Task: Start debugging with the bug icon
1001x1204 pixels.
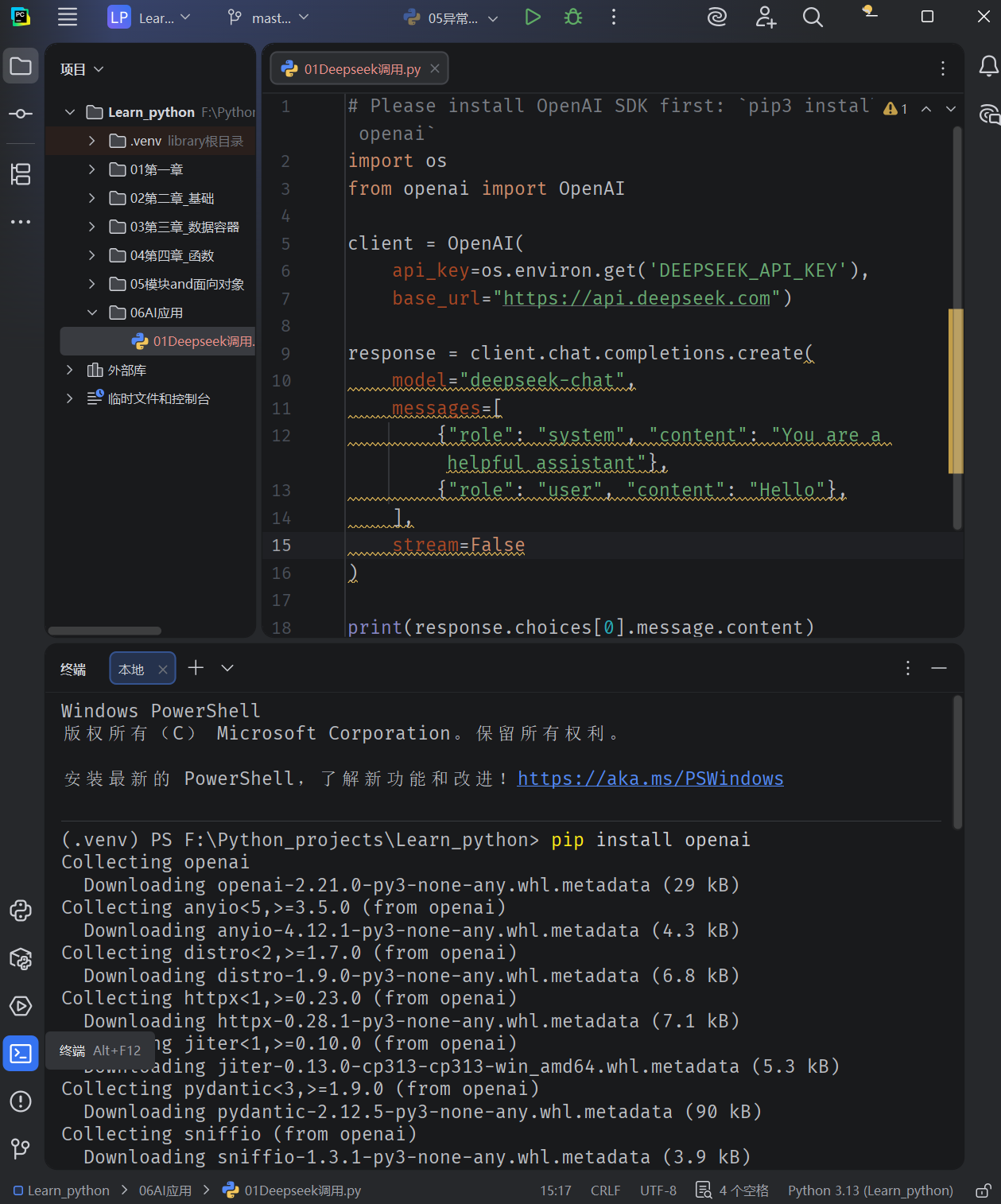Action: (573, 17)
